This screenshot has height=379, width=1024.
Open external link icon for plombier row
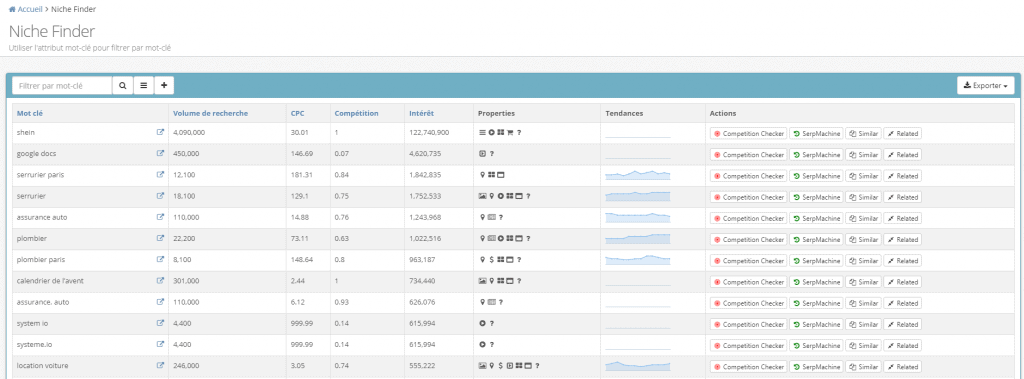(160, 238)
